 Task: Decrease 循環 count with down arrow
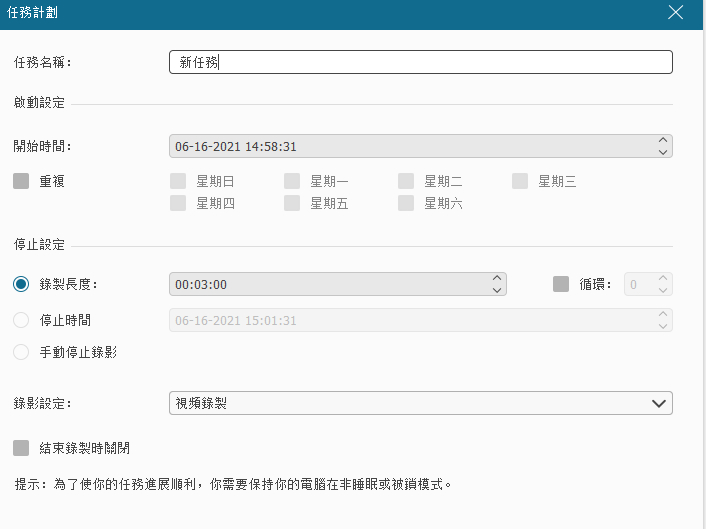[x=663, y=290]
